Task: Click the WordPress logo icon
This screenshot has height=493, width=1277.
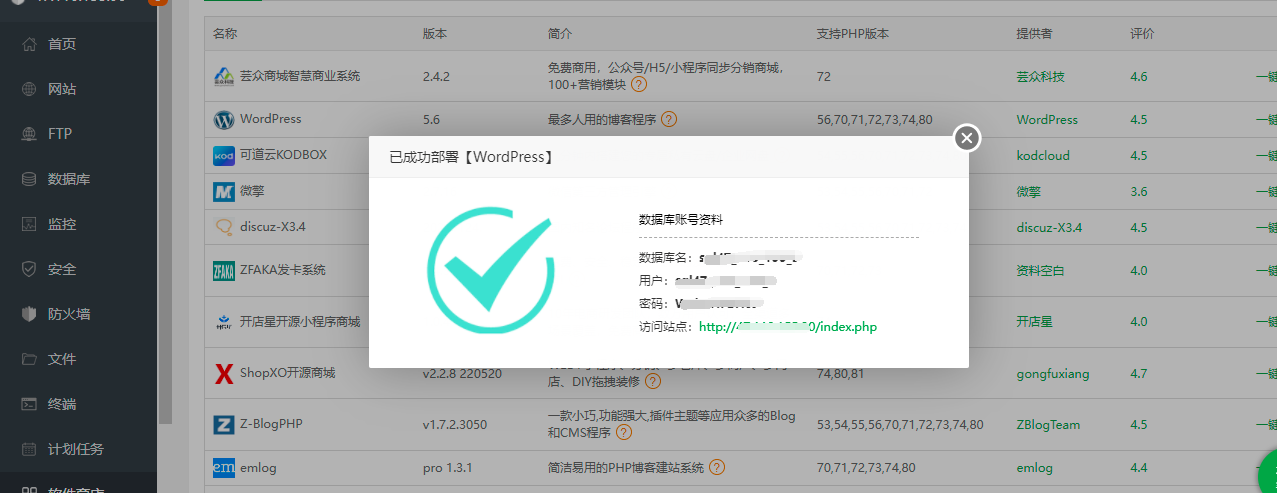Action: [x=224, y=119]
